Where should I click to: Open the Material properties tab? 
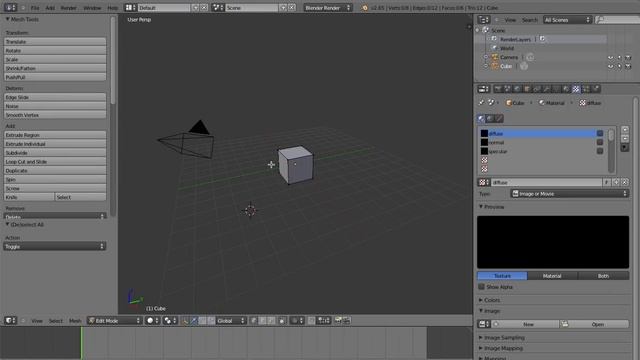[566, 89]
